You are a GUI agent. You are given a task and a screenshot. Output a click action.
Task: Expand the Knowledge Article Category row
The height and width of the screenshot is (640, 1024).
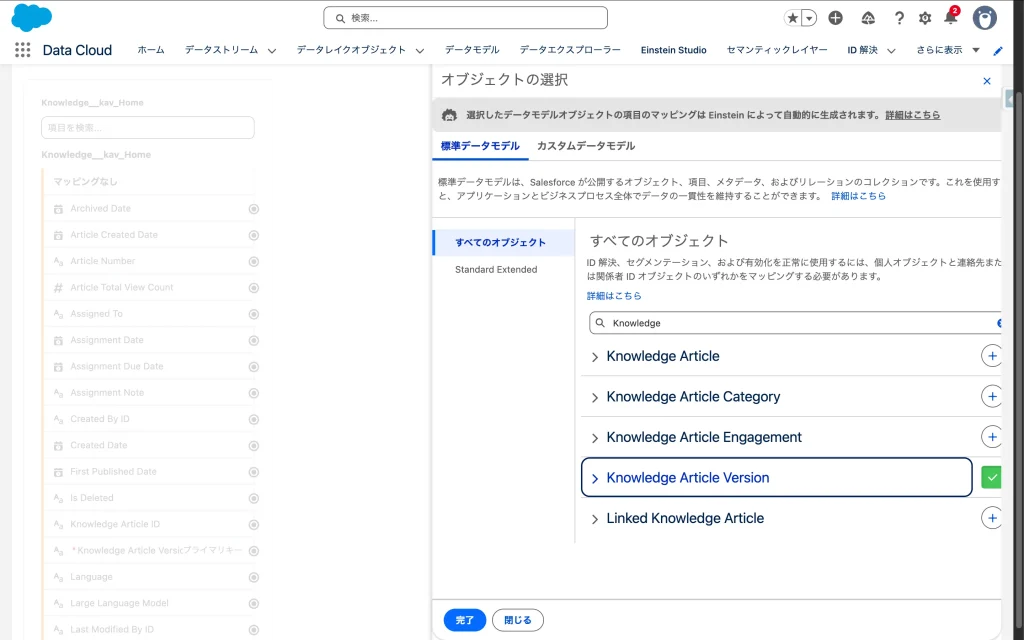click(x=595, y=398)
